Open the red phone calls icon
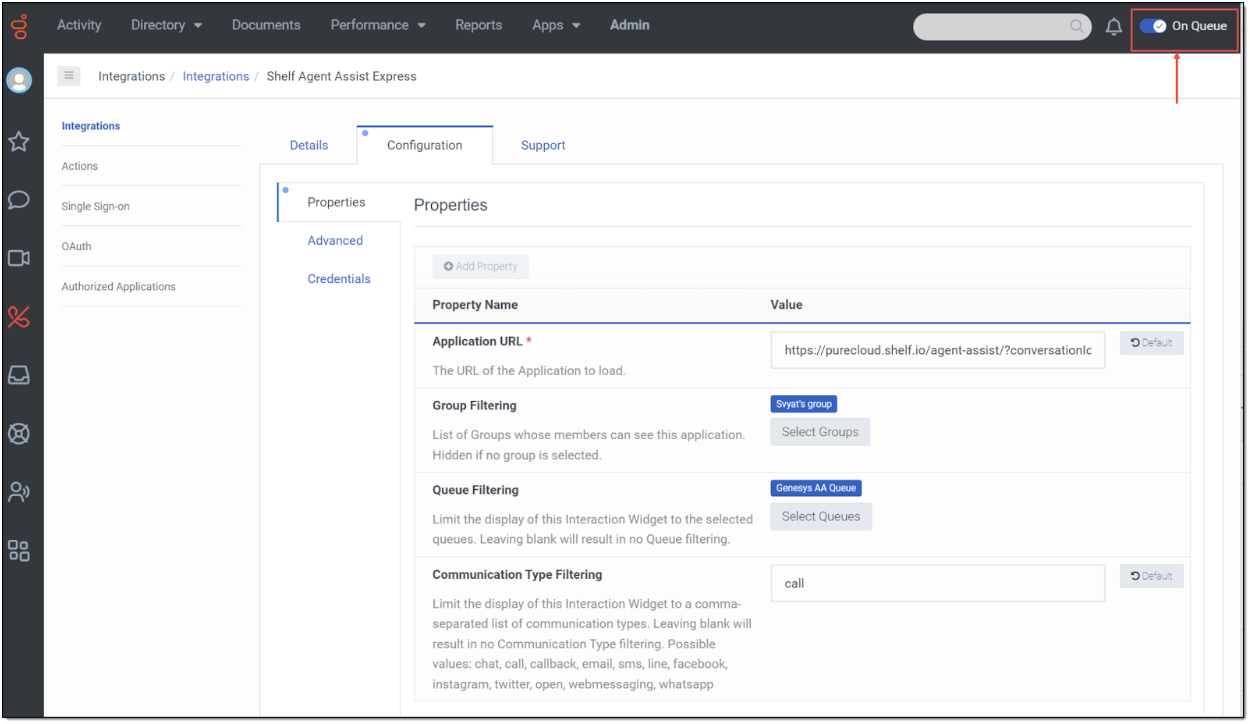Viewport: 1250px width, 724px height. (19, 317)
